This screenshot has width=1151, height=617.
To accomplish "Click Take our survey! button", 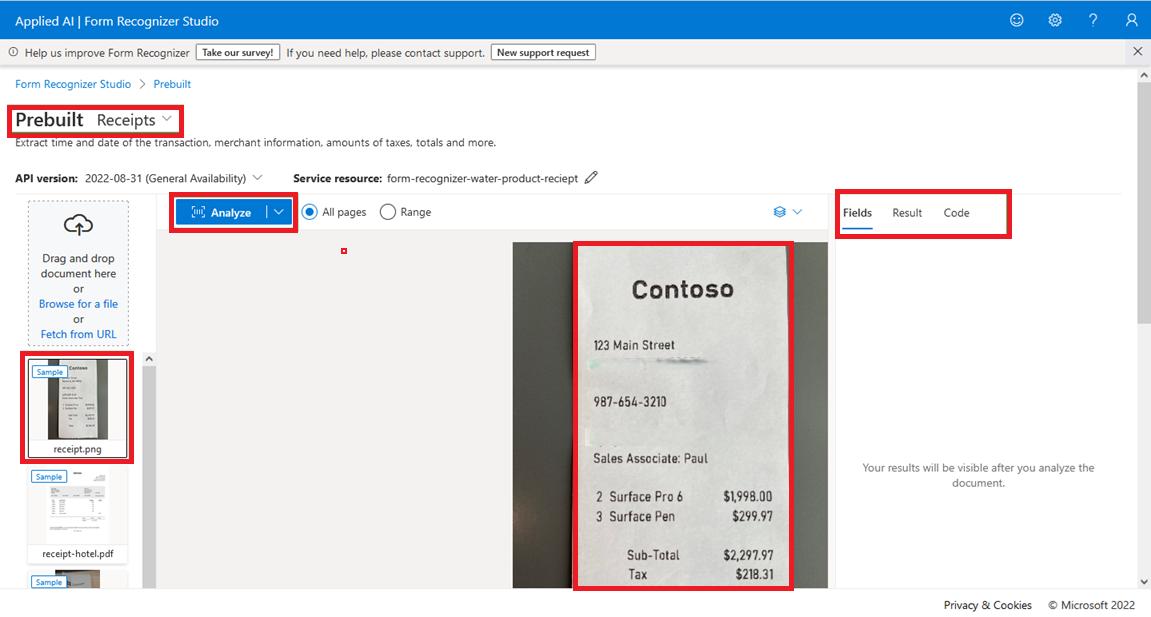I will pos(237,52).
